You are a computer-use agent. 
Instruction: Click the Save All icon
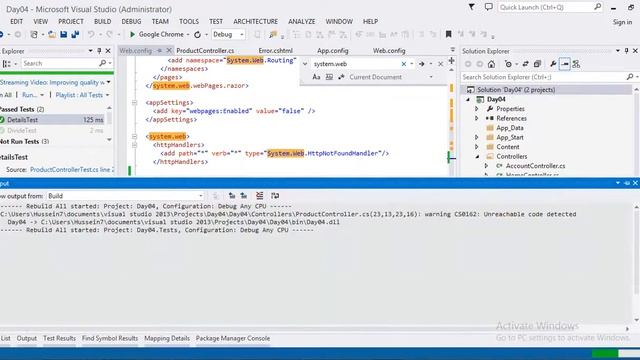75,35
